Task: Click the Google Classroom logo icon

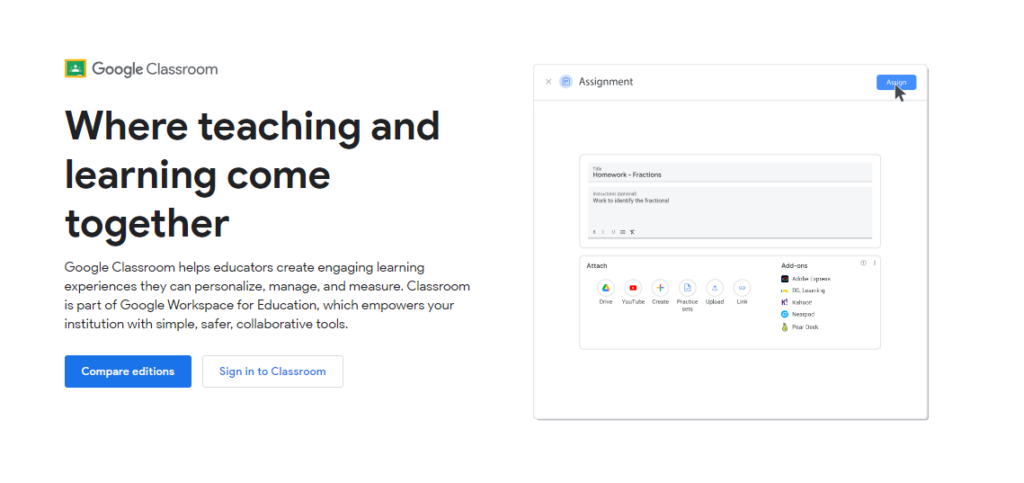Action: pyautogui.click(x=76, y=69)
